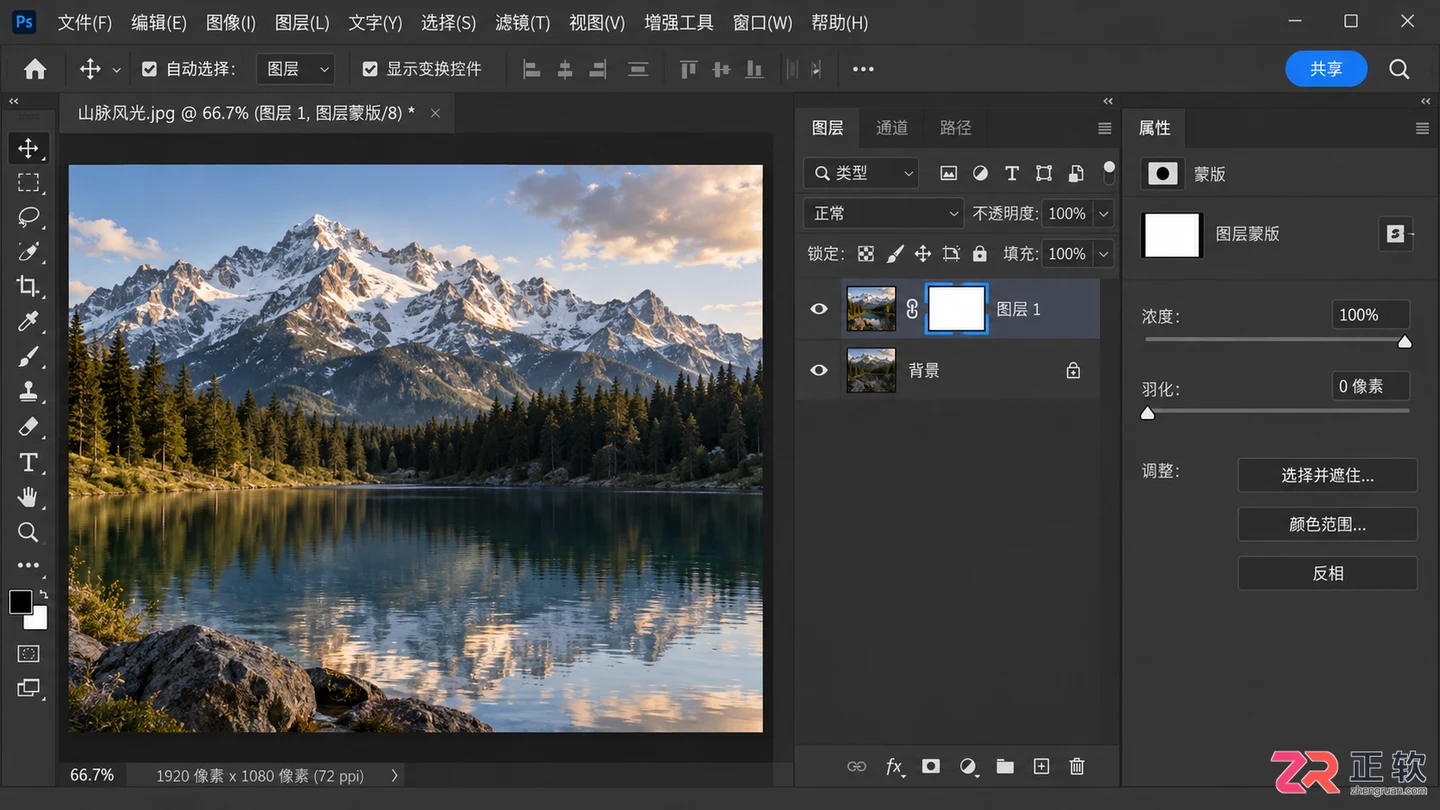Select the Eraser tool
1440x810 pixels.
tap(28, 427)
